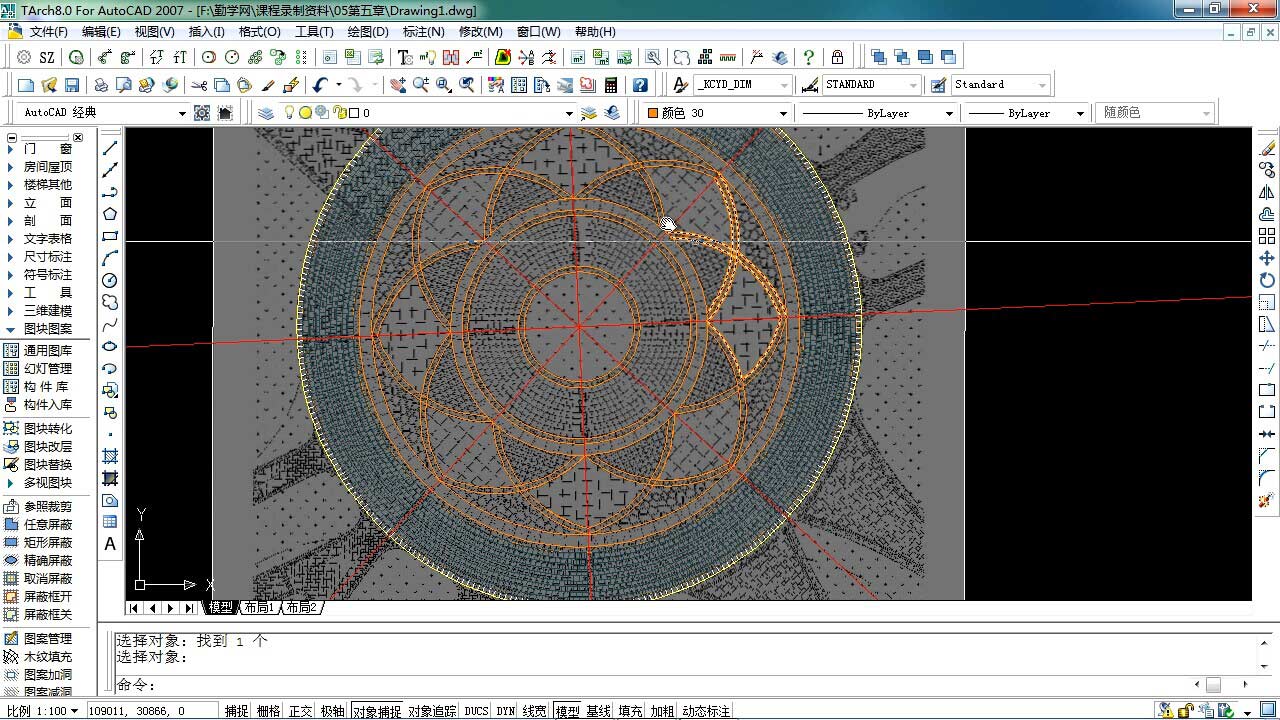Open the AutoCAD 经典 workspace dropdown
The height and width of the screenshot is (720, 1280).
(182, 113)
